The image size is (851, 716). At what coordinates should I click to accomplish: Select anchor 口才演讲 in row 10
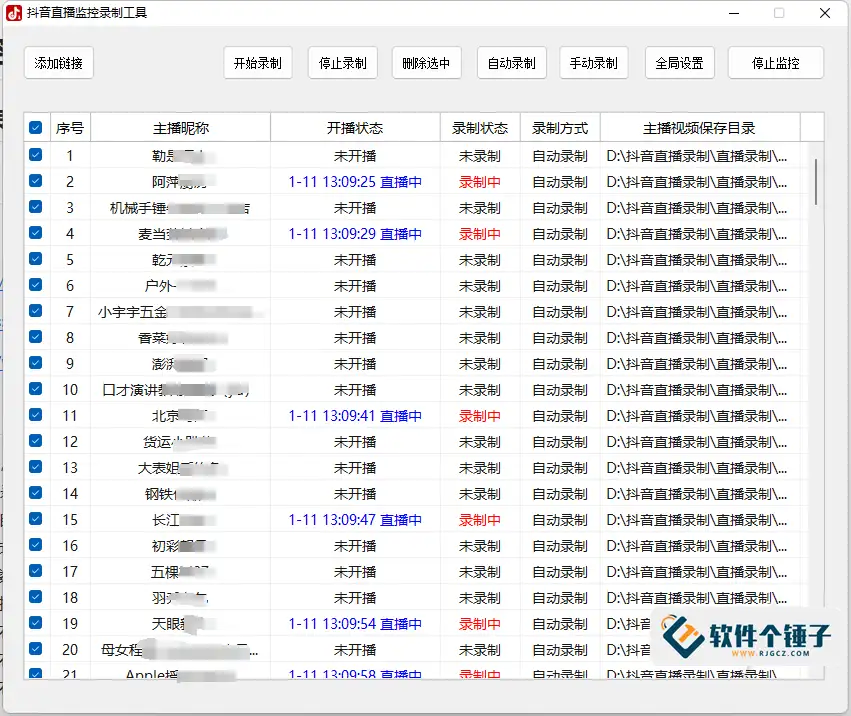[130, 390]
